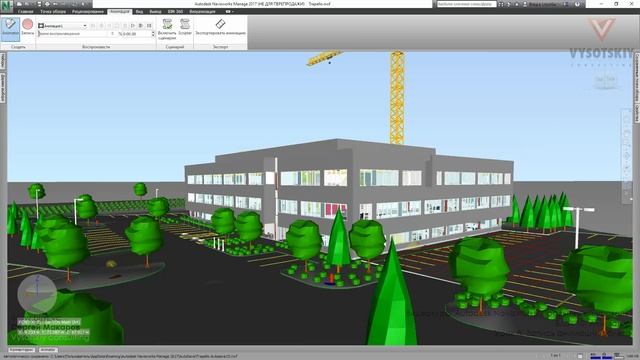Screen dimensions: 640x360
Task: Click the Look Around tool in navigation bar
Action: click(627, 167)
